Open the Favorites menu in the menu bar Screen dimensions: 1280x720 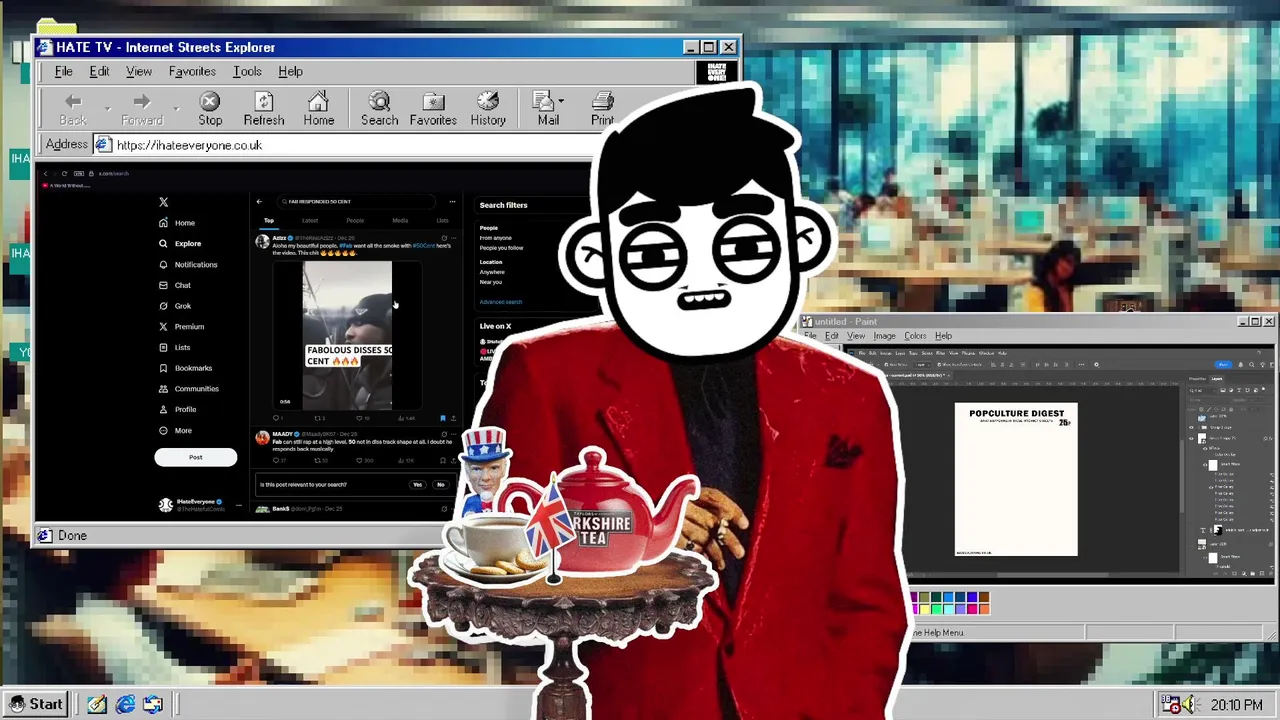click(x=192, y=71)
